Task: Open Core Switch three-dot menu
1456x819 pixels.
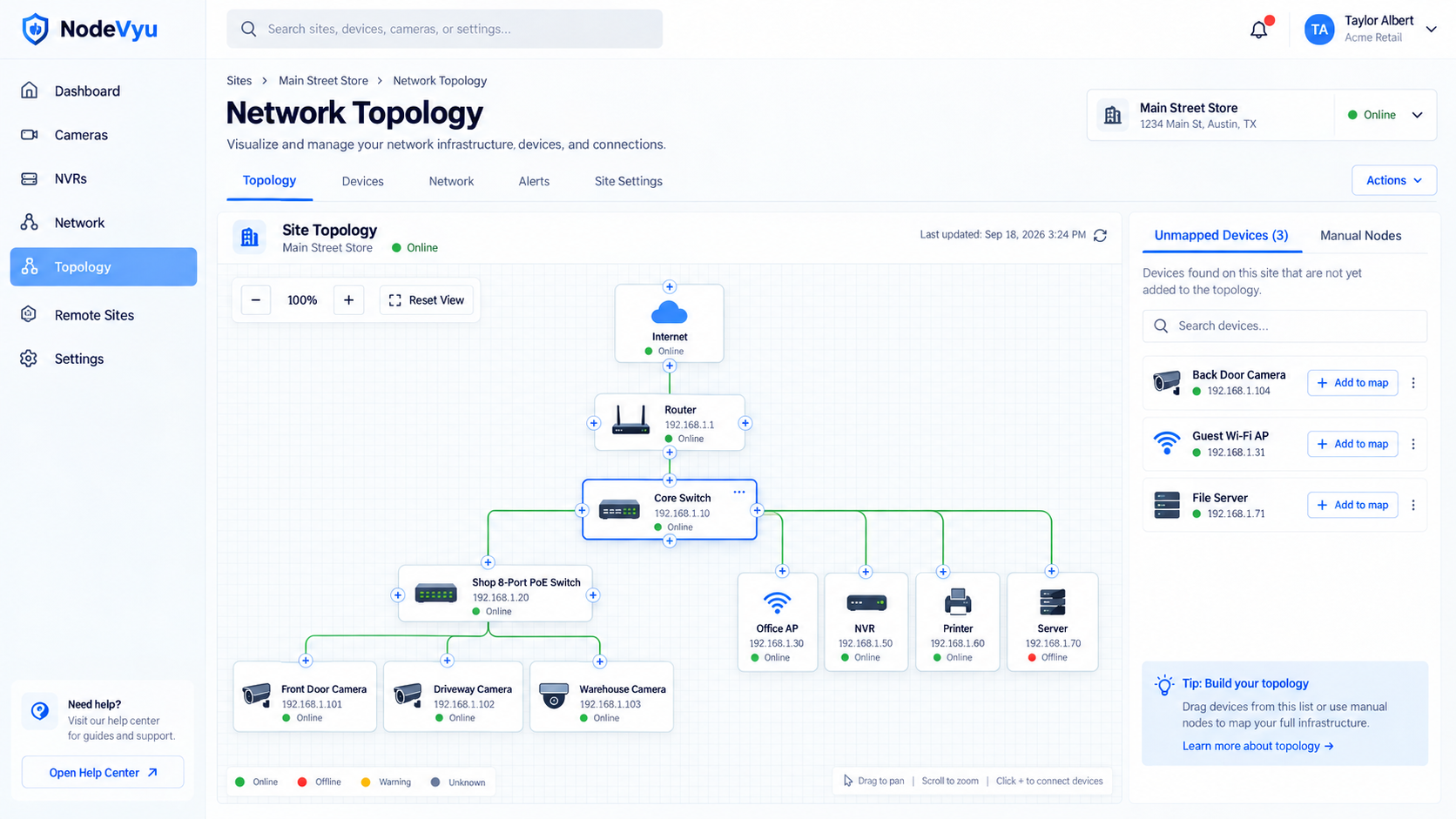Action: tap(739, 493)
